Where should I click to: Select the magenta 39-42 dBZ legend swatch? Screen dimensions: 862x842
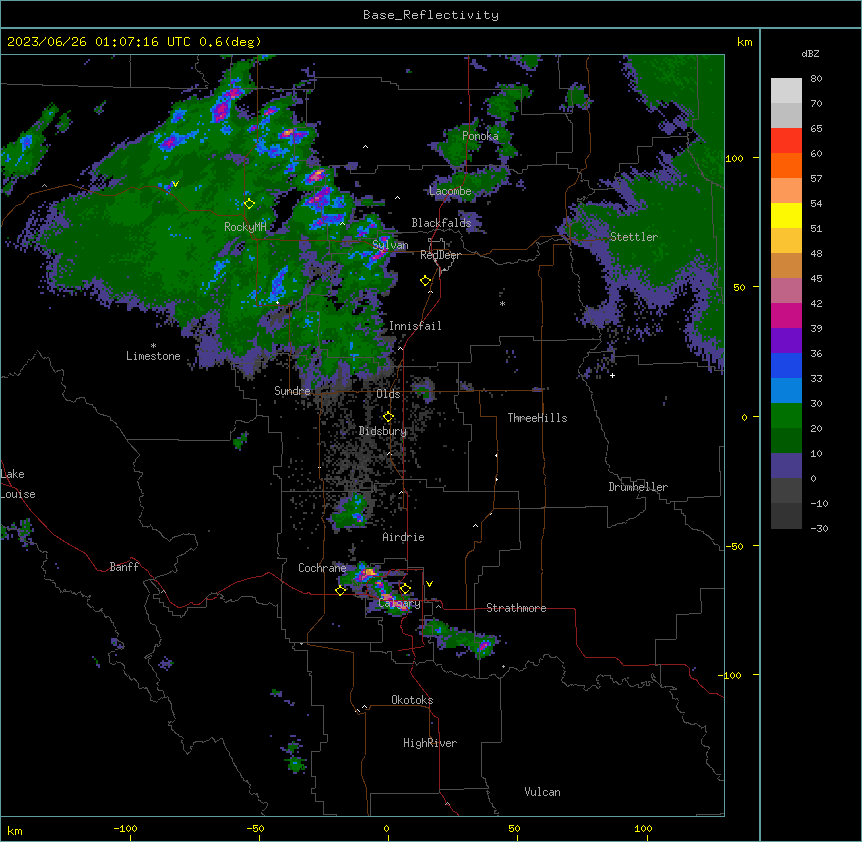(x=786, y=315)
